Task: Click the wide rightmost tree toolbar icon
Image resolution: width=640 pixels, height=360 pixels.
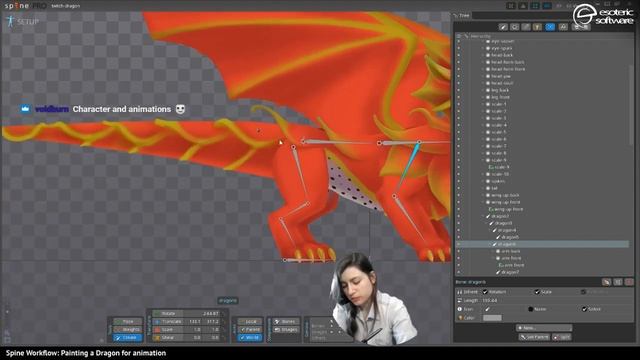Action: tap(581, 27)
